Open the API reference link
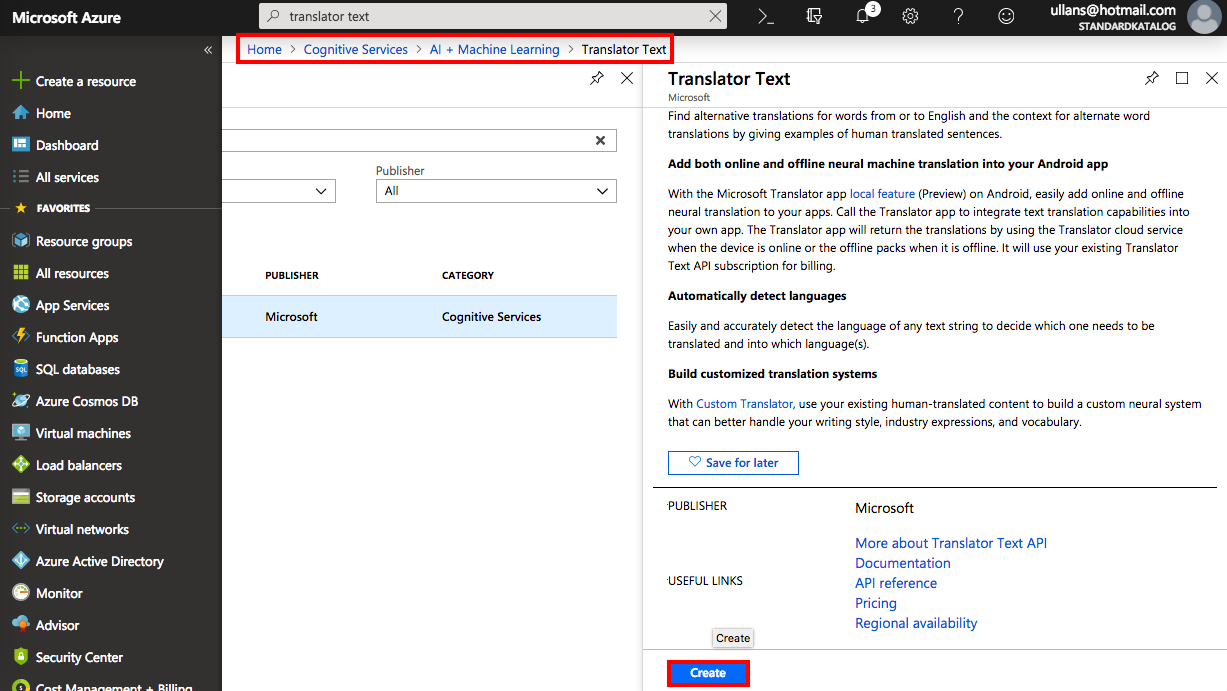The height and width of the screenshot is (691, 1227). [896, 583]
